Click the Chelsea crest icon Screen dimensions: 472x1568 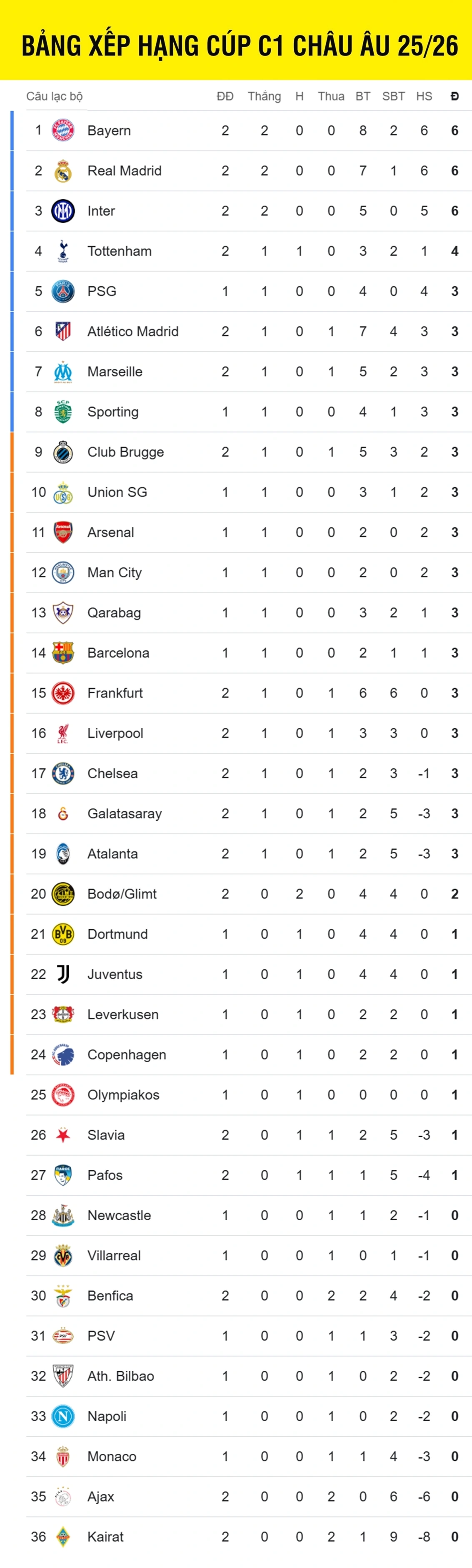point(63,774)
